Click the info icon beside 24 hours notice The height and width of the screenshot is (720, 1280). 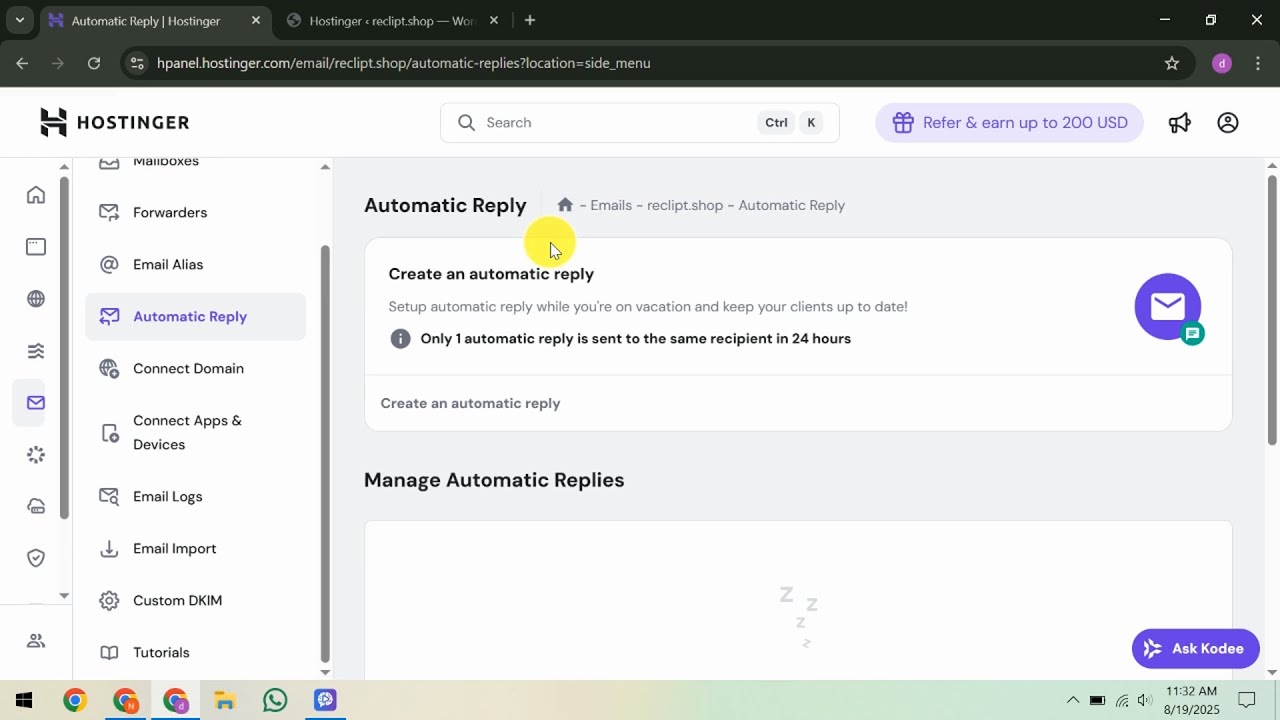pos(400,338)
